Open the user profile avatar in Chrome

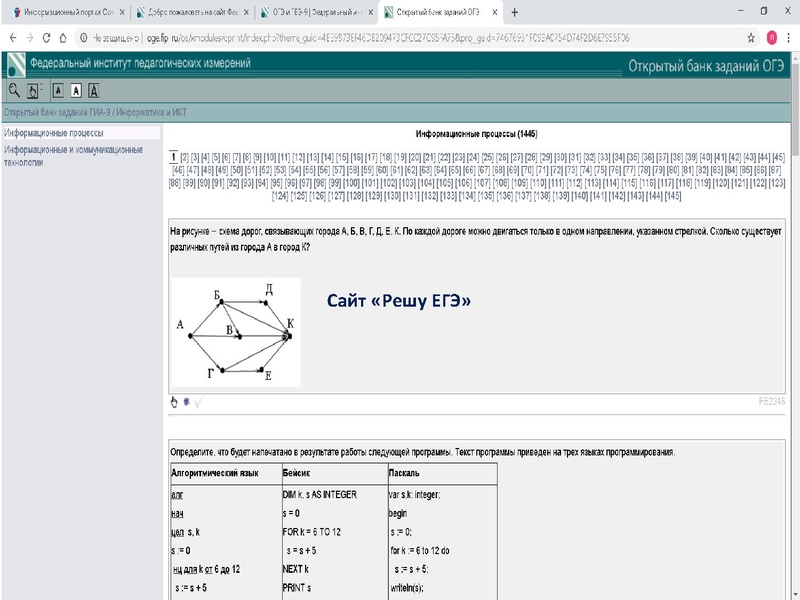pyautogui.click(x=772, y=36)
